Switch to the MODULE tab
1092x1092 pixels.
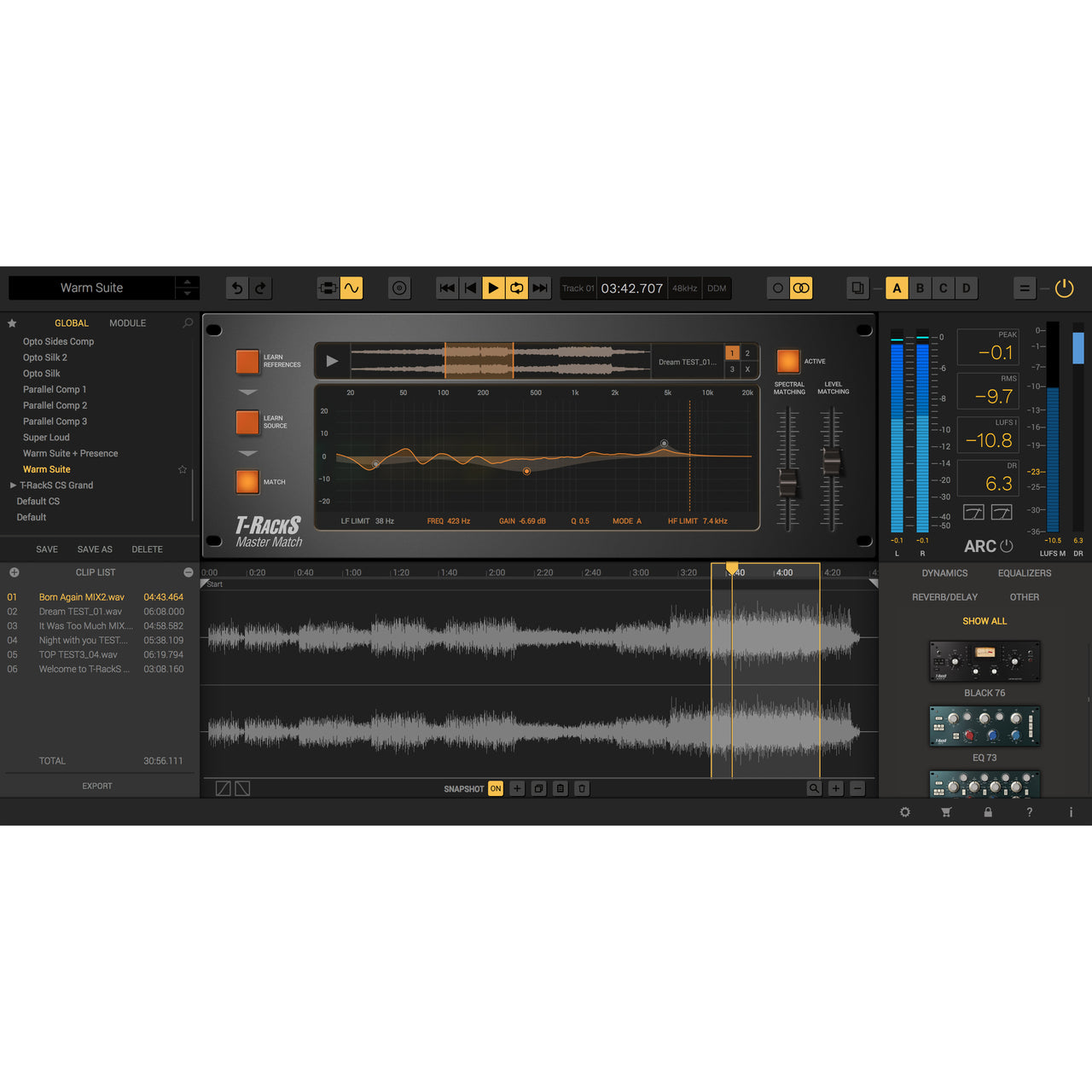[127, 322]
